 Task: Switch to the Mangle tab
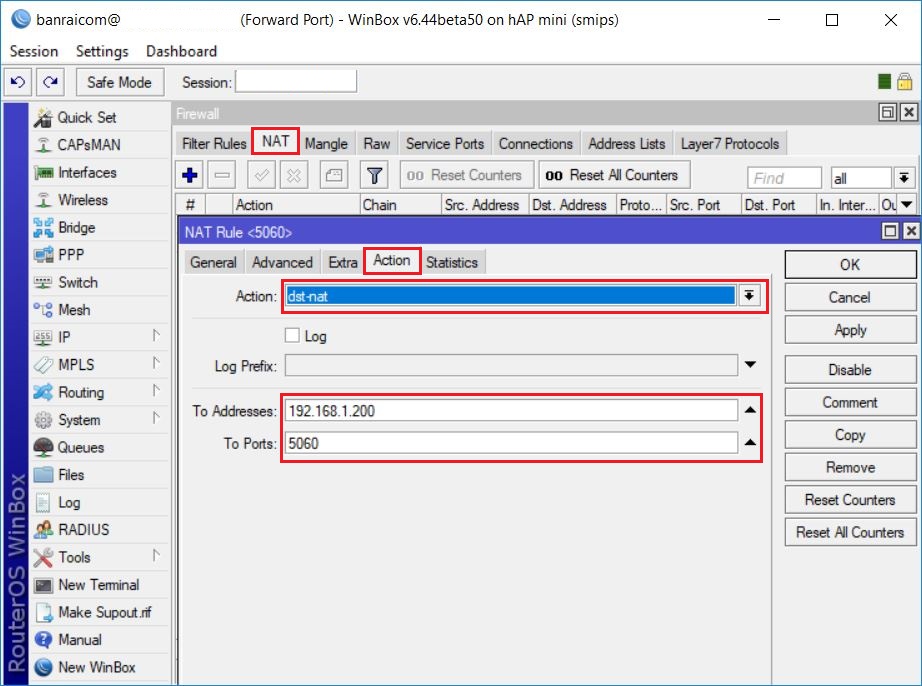327,143
